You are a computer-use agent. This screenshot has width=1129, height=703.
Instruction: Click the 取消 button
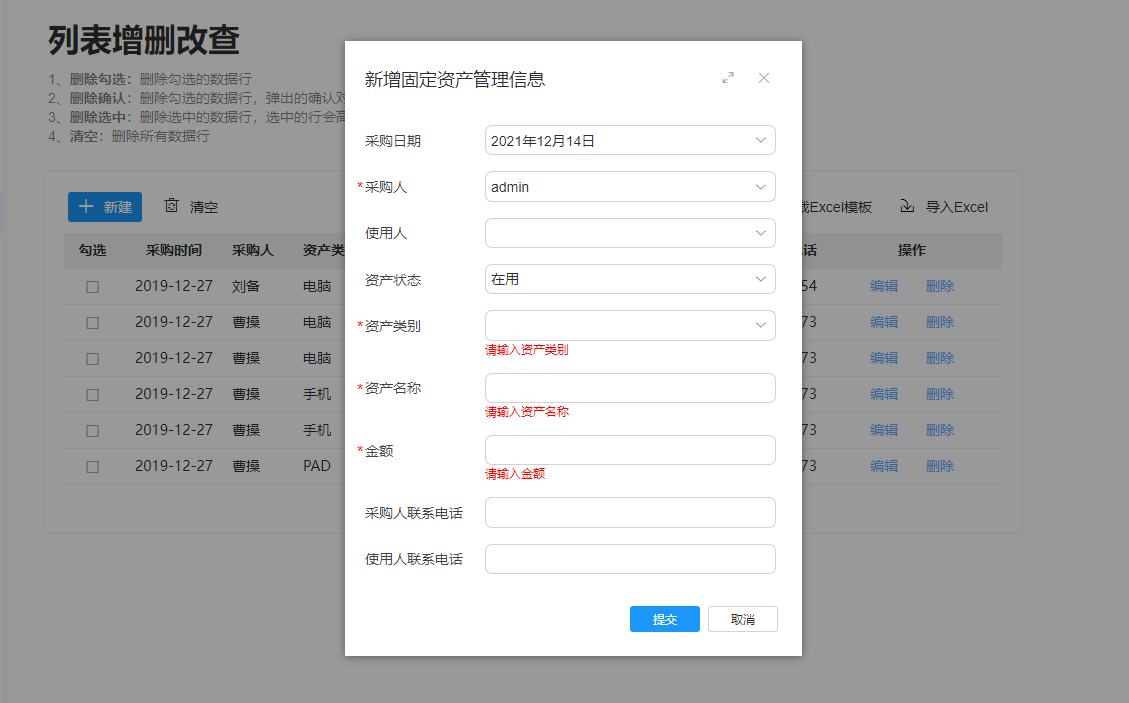click(742, 618)
